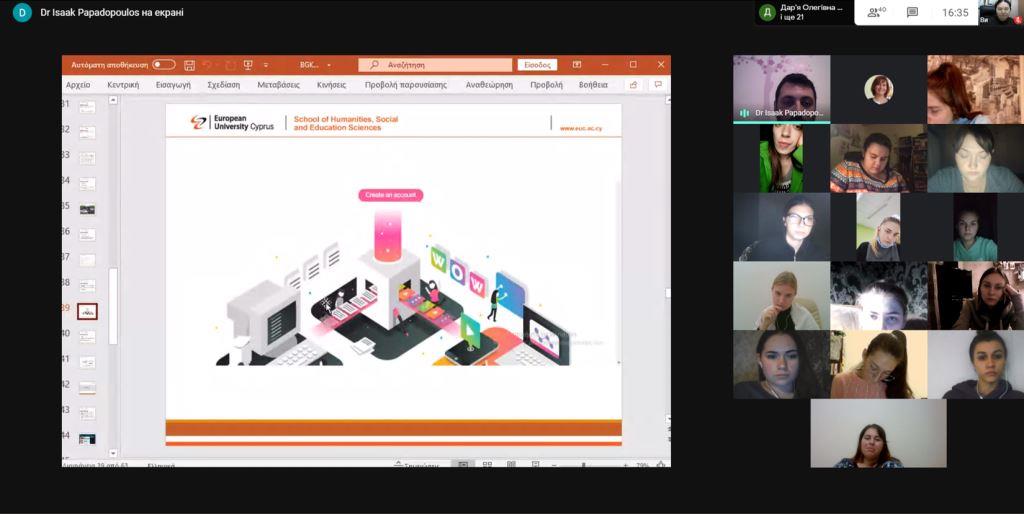
Task: Start slideshow from the quick access toolbar
Action: point(248,65)
